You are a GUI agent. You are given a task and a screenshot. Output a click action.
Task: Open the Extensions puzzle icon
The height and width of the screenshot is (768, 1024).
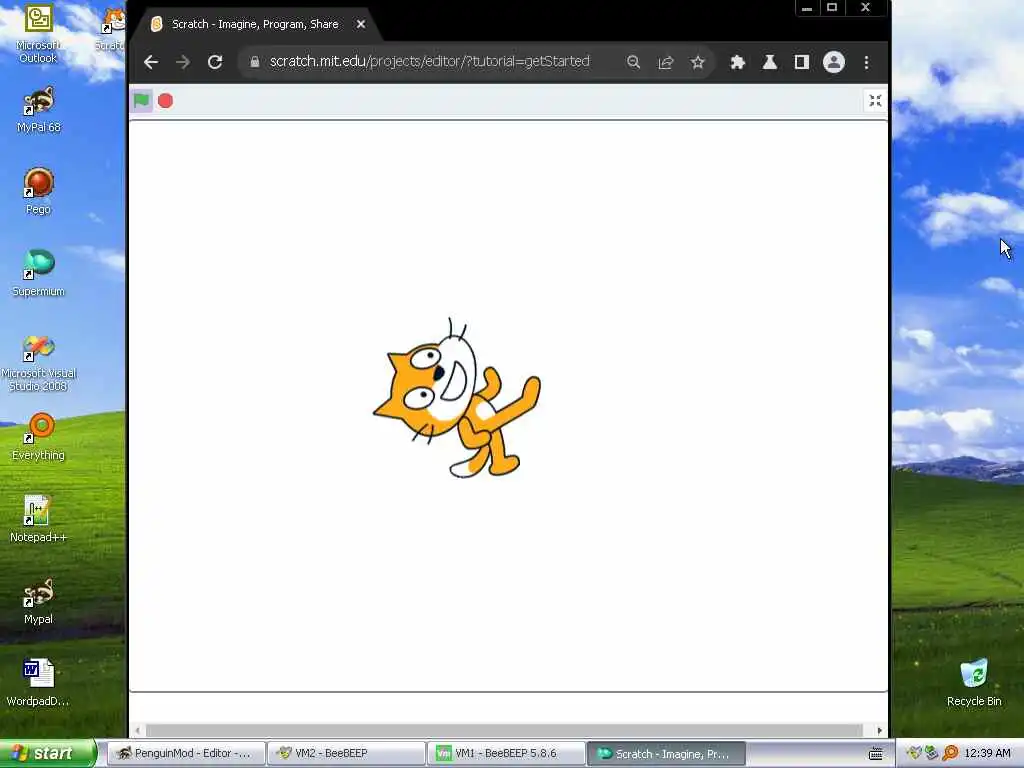(737, 62)
